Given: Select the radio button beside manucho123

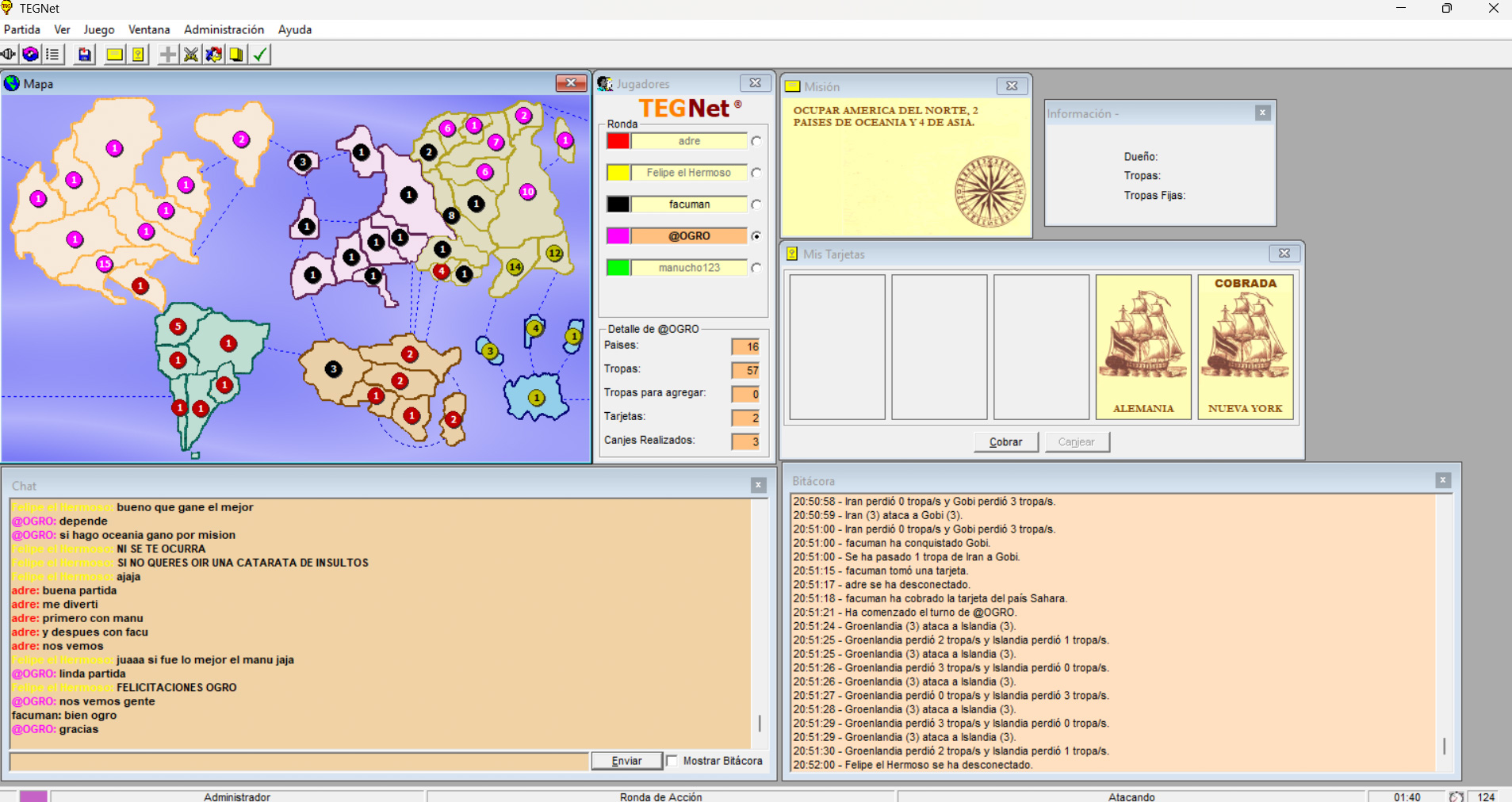Looking at the screenshot, I should tap(756, 268).
